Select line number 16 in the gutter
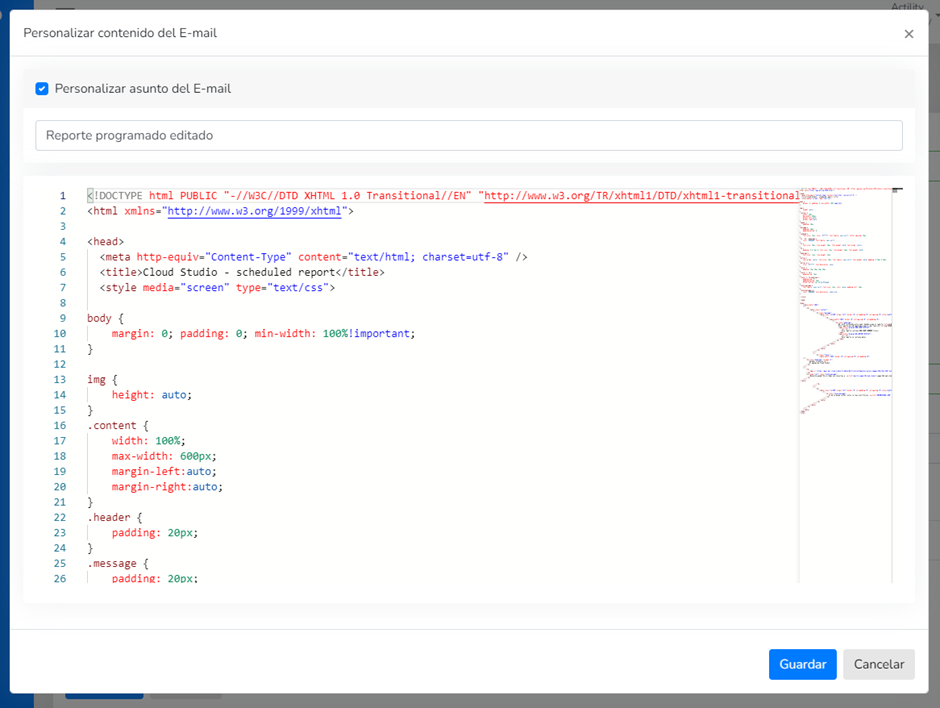Image resolution: width=940 pixels, height=708 pixels. [x=60, y=425]
